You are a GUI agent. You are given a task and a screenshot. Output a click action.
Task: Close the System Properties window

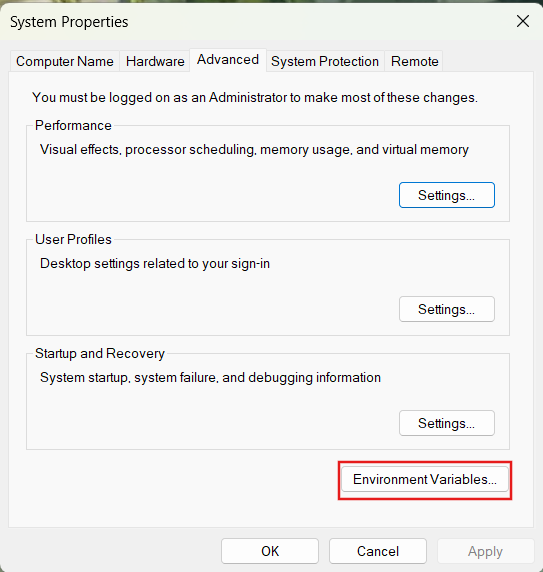[523, 21]
